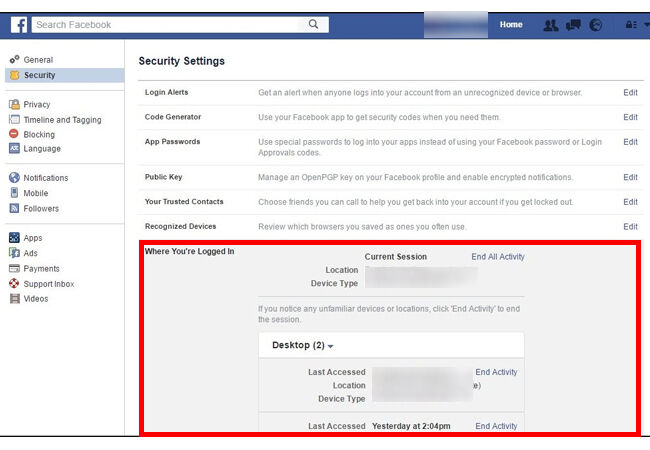Open Privacy settings
The width and height of the screenshot is (650, 450).
click(x=37, y=104)
